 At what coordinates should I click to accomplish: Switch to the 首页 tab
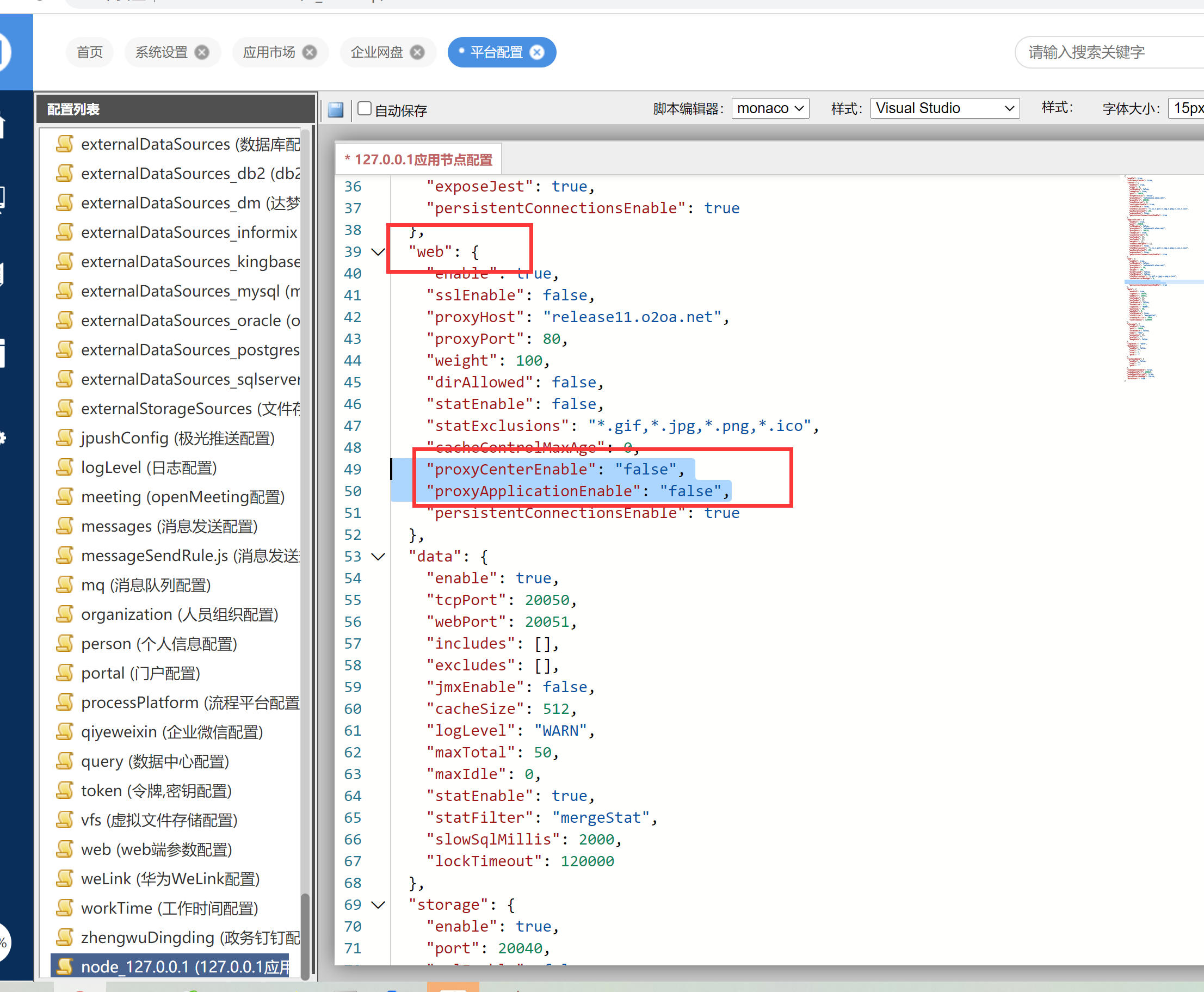90,53
